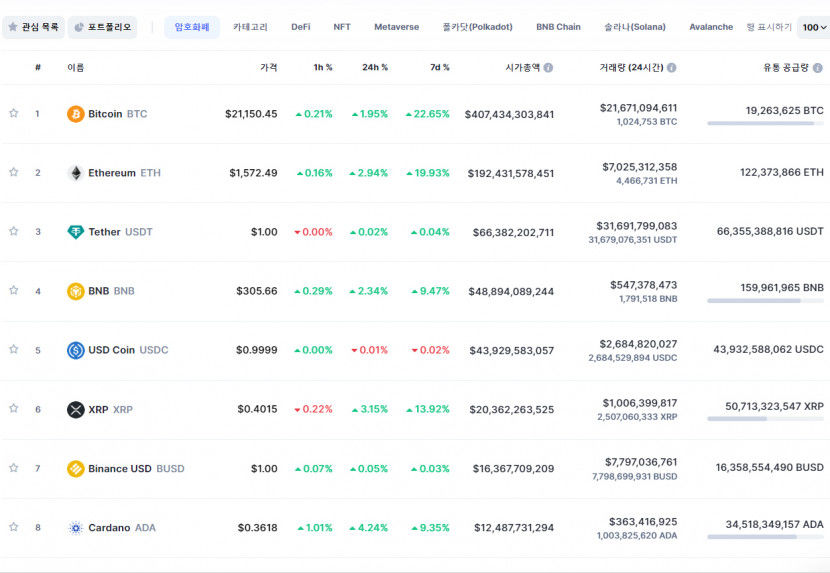This screenshot has width=830, height=573.
Task: Switch to the 카테고리 tab
Action: pyautogui.click(x=250, y=27)
